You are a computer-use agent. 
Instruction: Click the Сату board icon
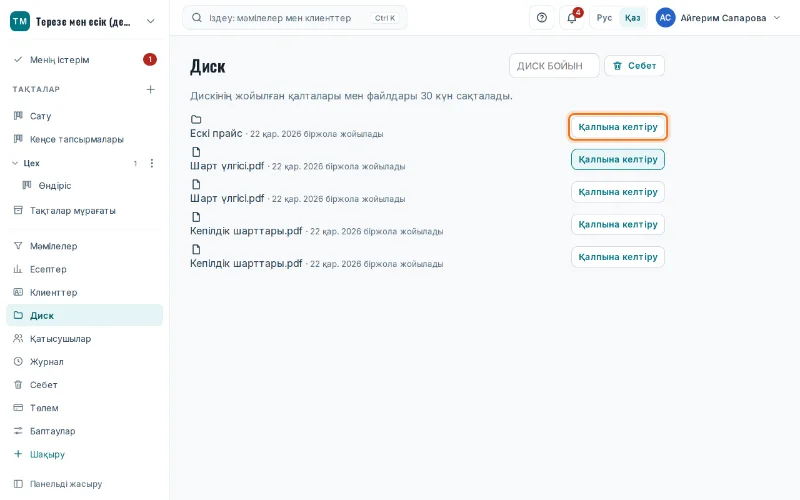point(18,115)
